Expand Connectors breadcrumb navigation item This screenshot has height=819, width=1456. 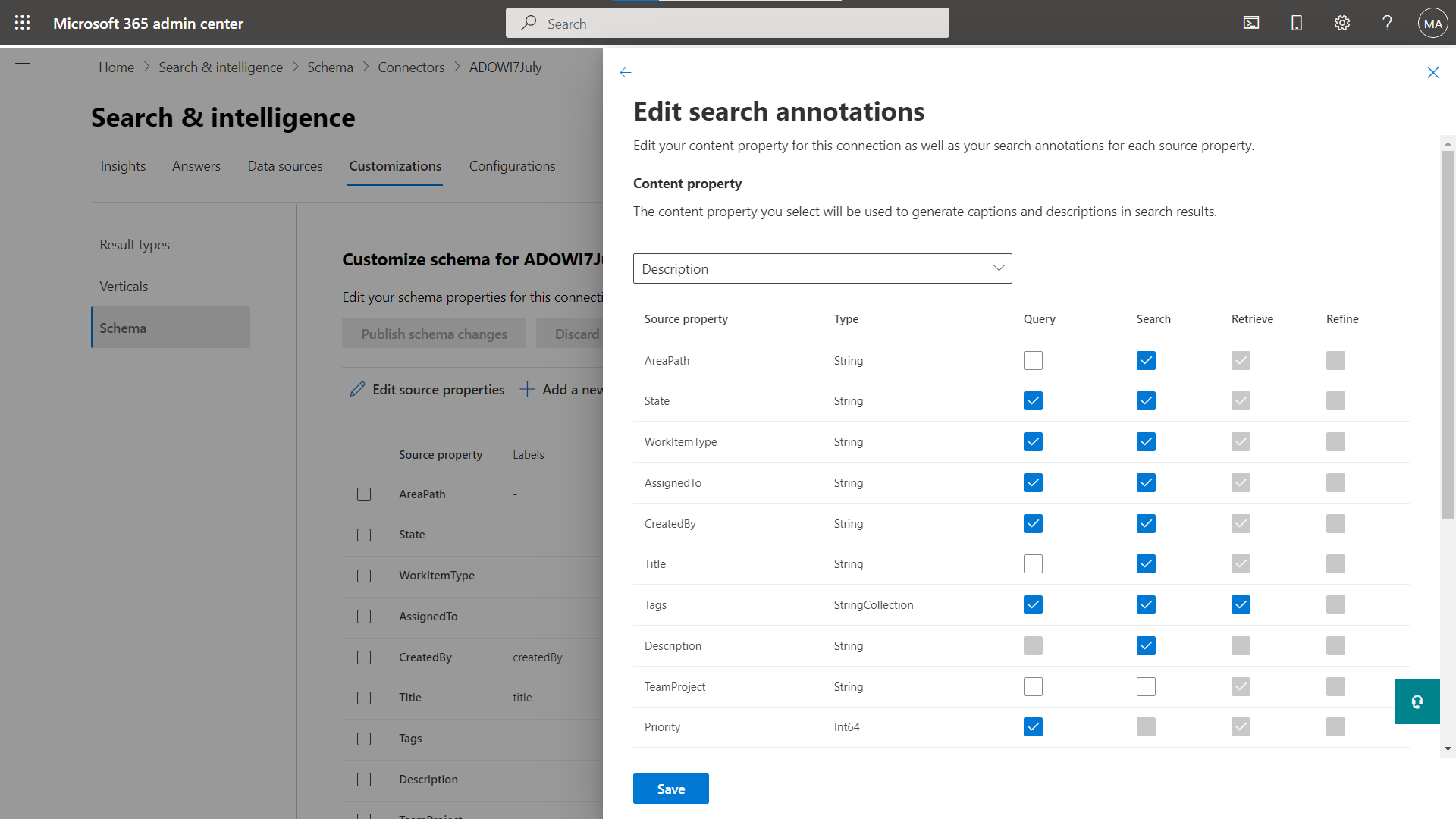pyautogui.click(x=410, y=66)
